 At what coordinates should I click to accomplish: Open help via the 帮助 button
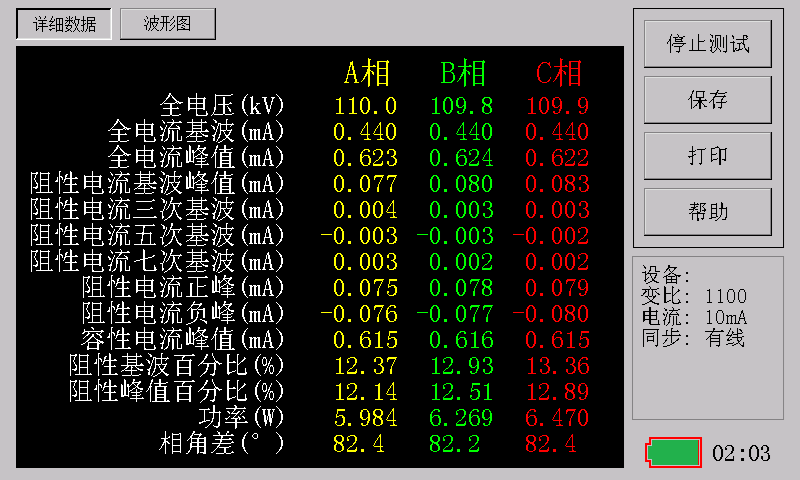click(x=708, y=212)
